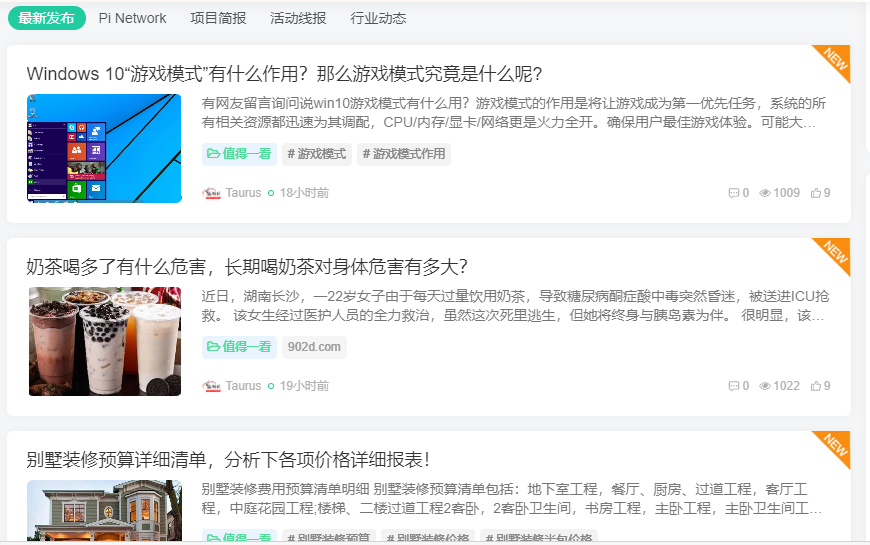Screen dimensions: 870x545
Task: Click the comment icon on milk tea article
Action: (x=734, y=386)
